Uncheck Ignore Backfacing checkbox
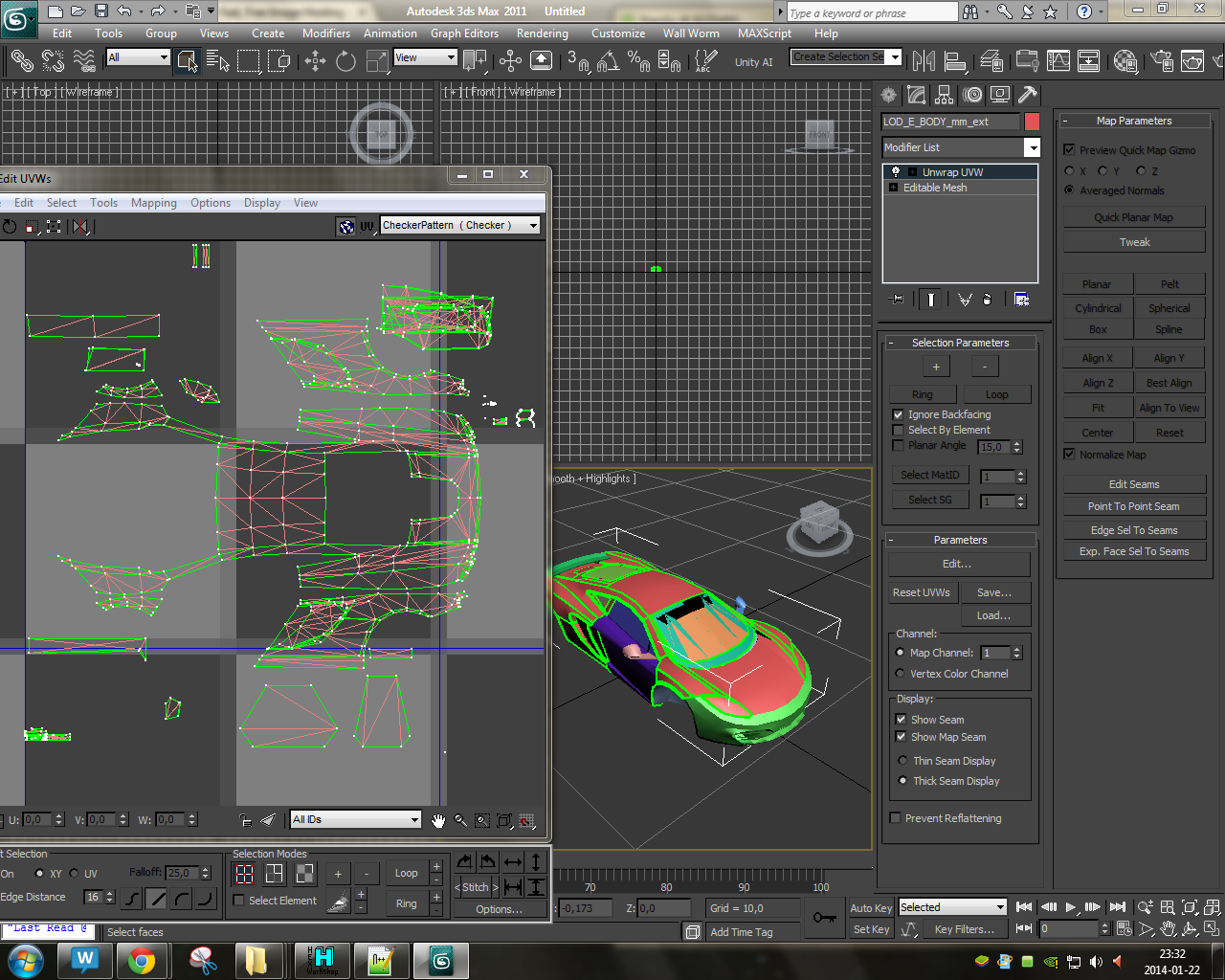 tap(898, 414)
